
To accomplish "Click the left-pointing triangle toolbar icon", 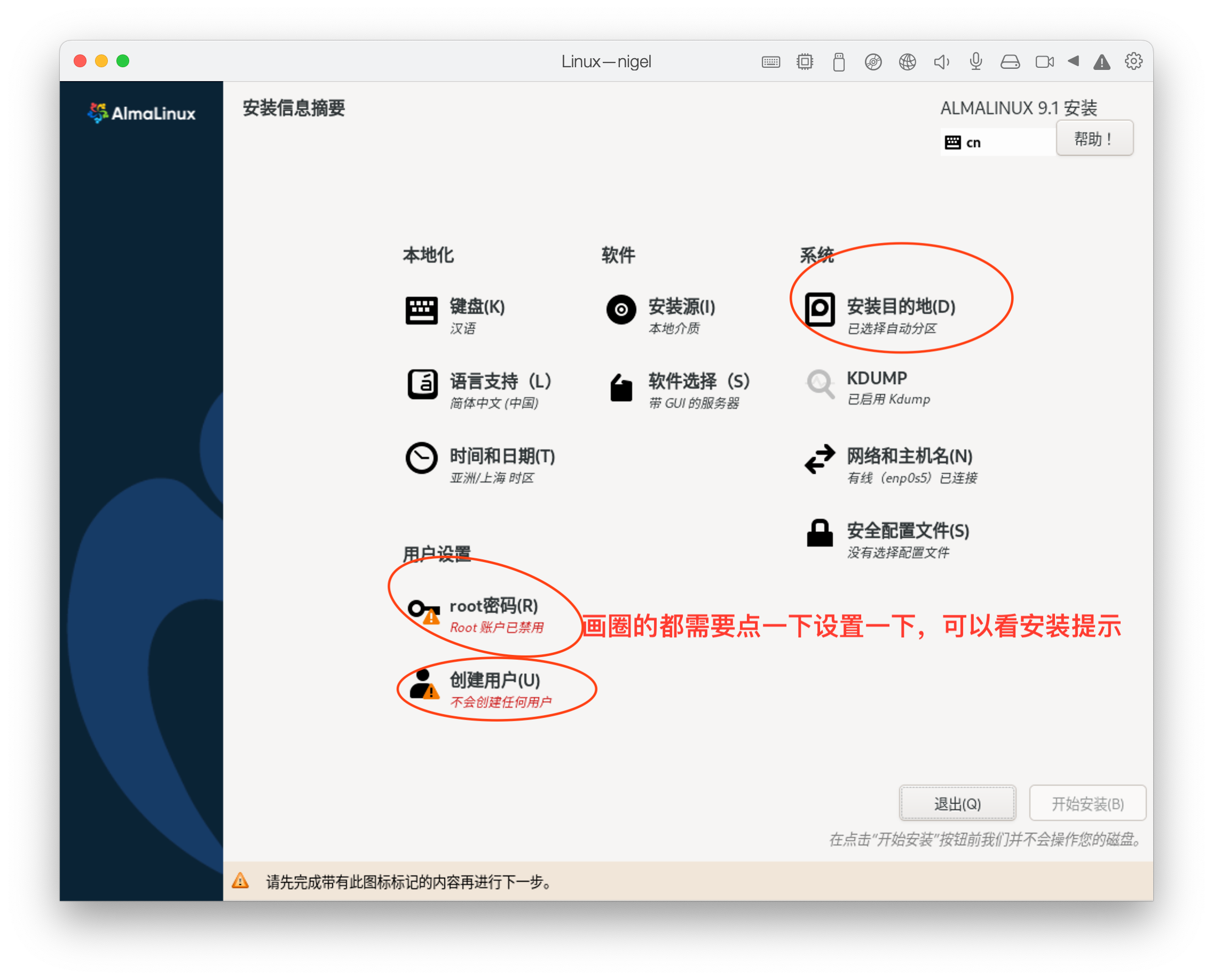I will click(1074, 61).
